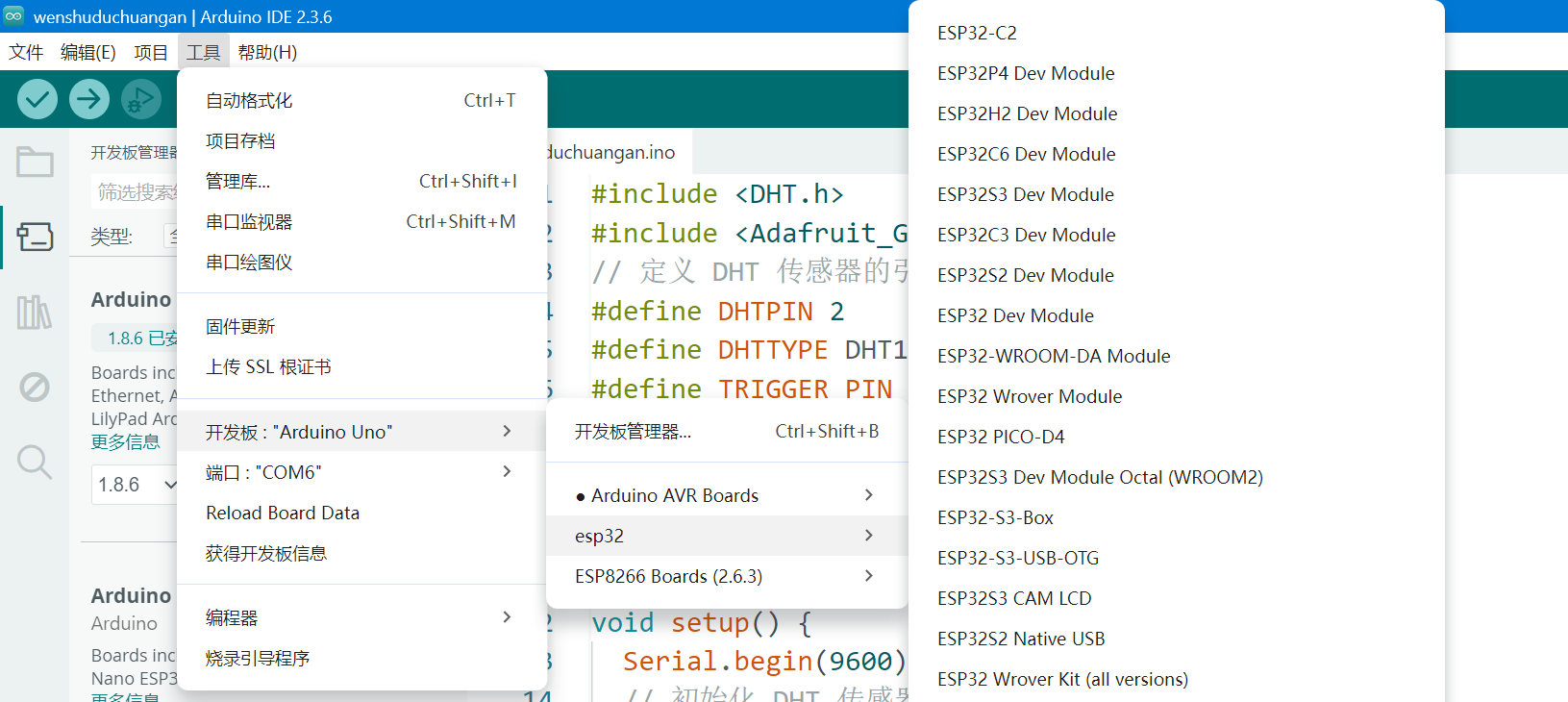Click the 筛选搜索 filter input field
Screen dimensions: 1568x702
click(135, 192)
